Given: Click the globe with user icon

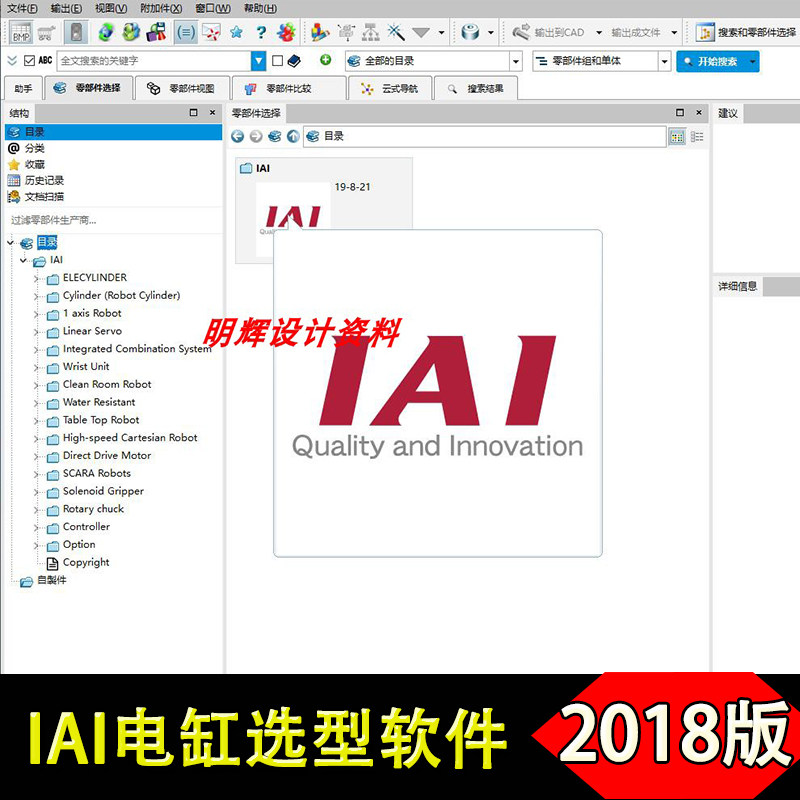Looking at the screenshot, I should [131, 33].
